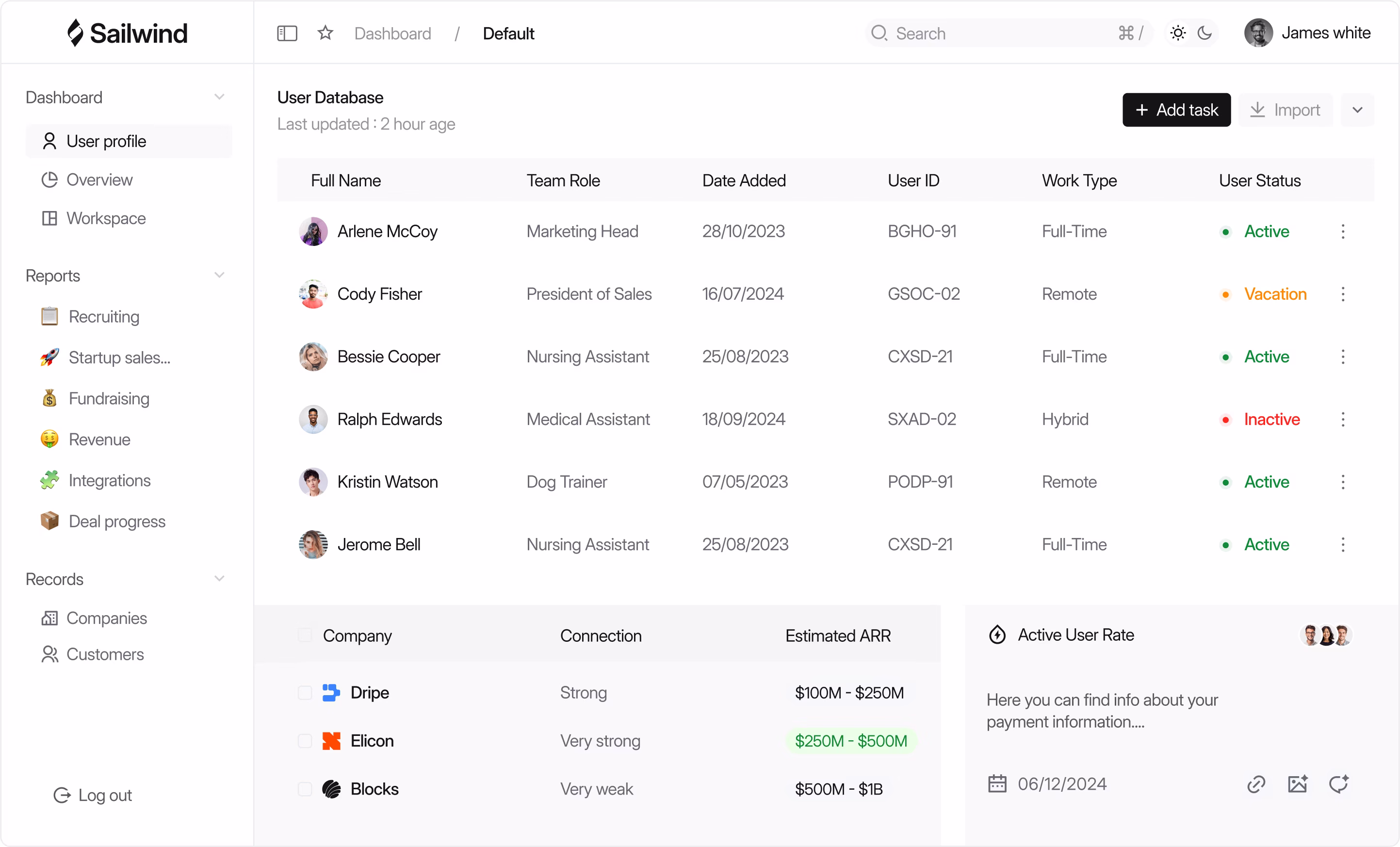The height and width of the screenshot is (847, 1400).
Task: Click the Default breadcrumb
Action: [x=508, y=33]
